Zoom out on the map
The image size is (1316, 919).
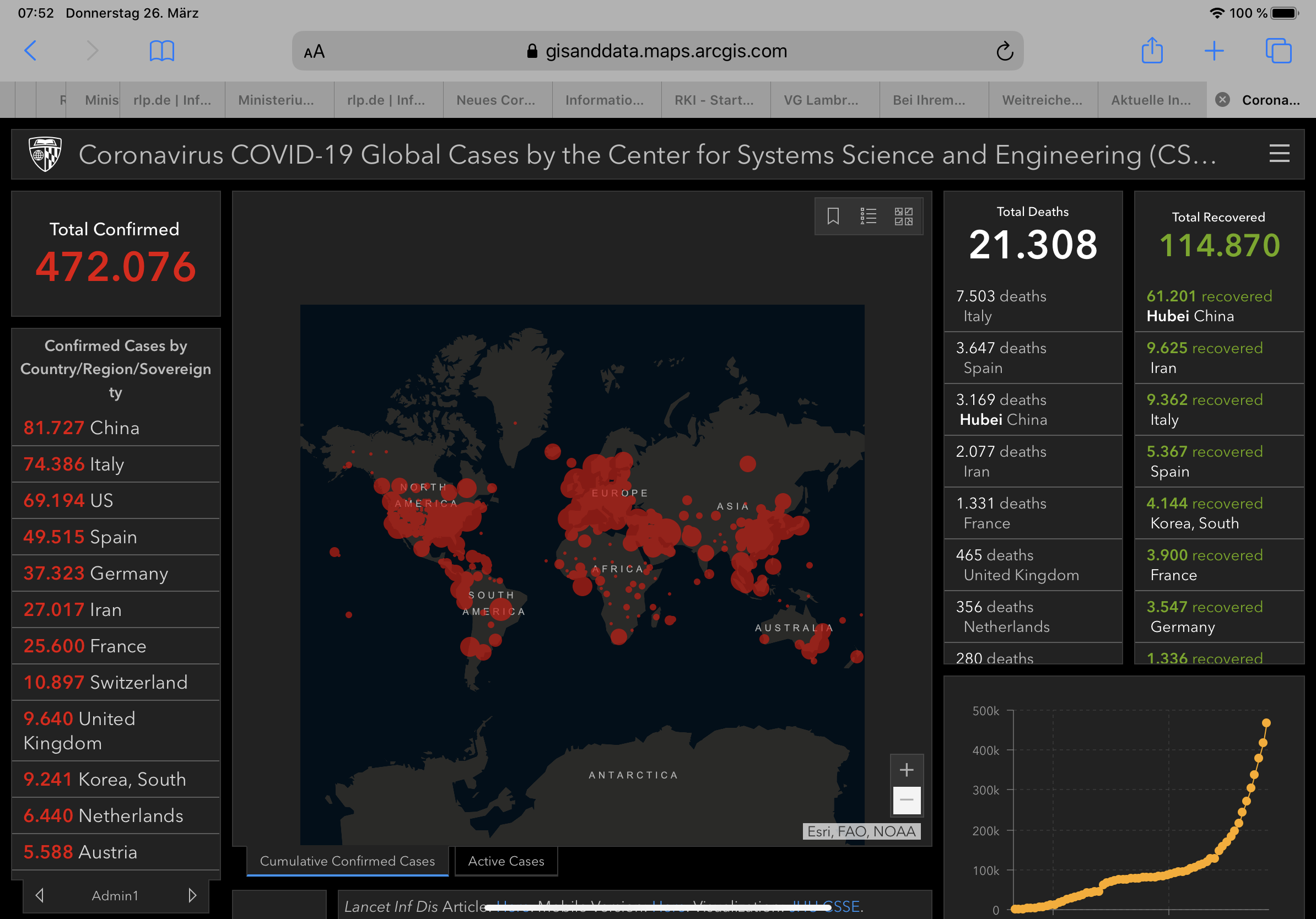point(906,800)
